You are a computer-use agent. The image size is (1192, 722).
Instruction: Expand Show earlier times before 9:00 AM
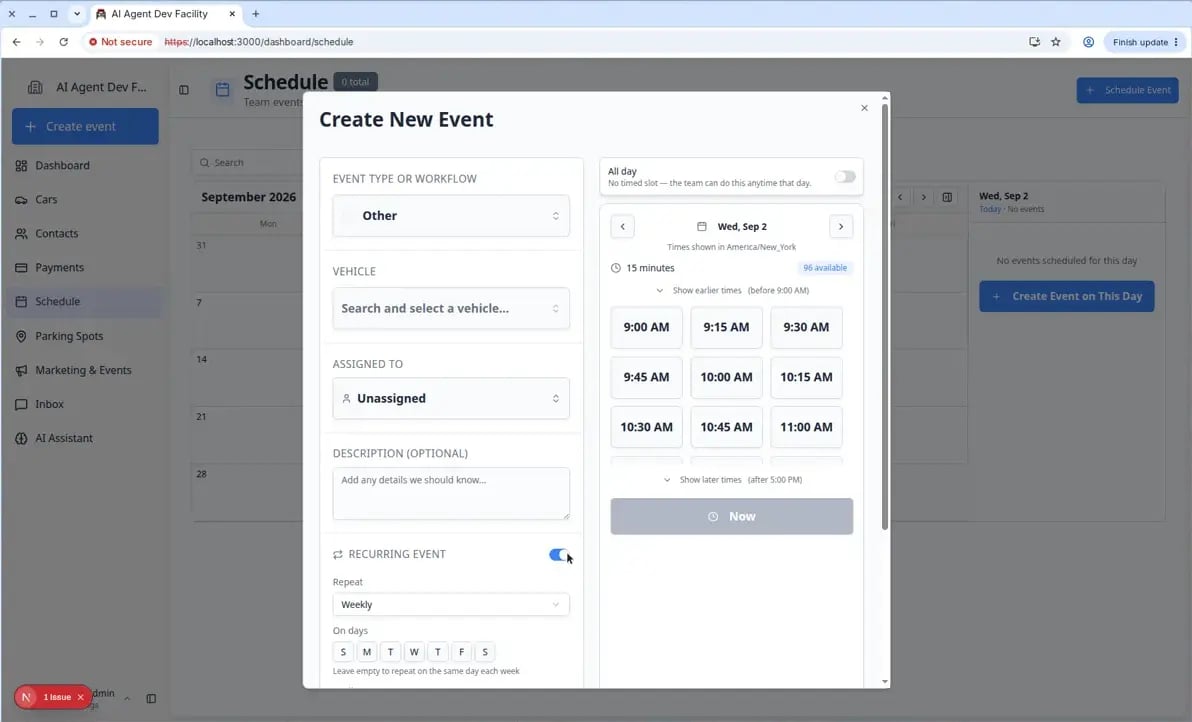click(732, 290)
